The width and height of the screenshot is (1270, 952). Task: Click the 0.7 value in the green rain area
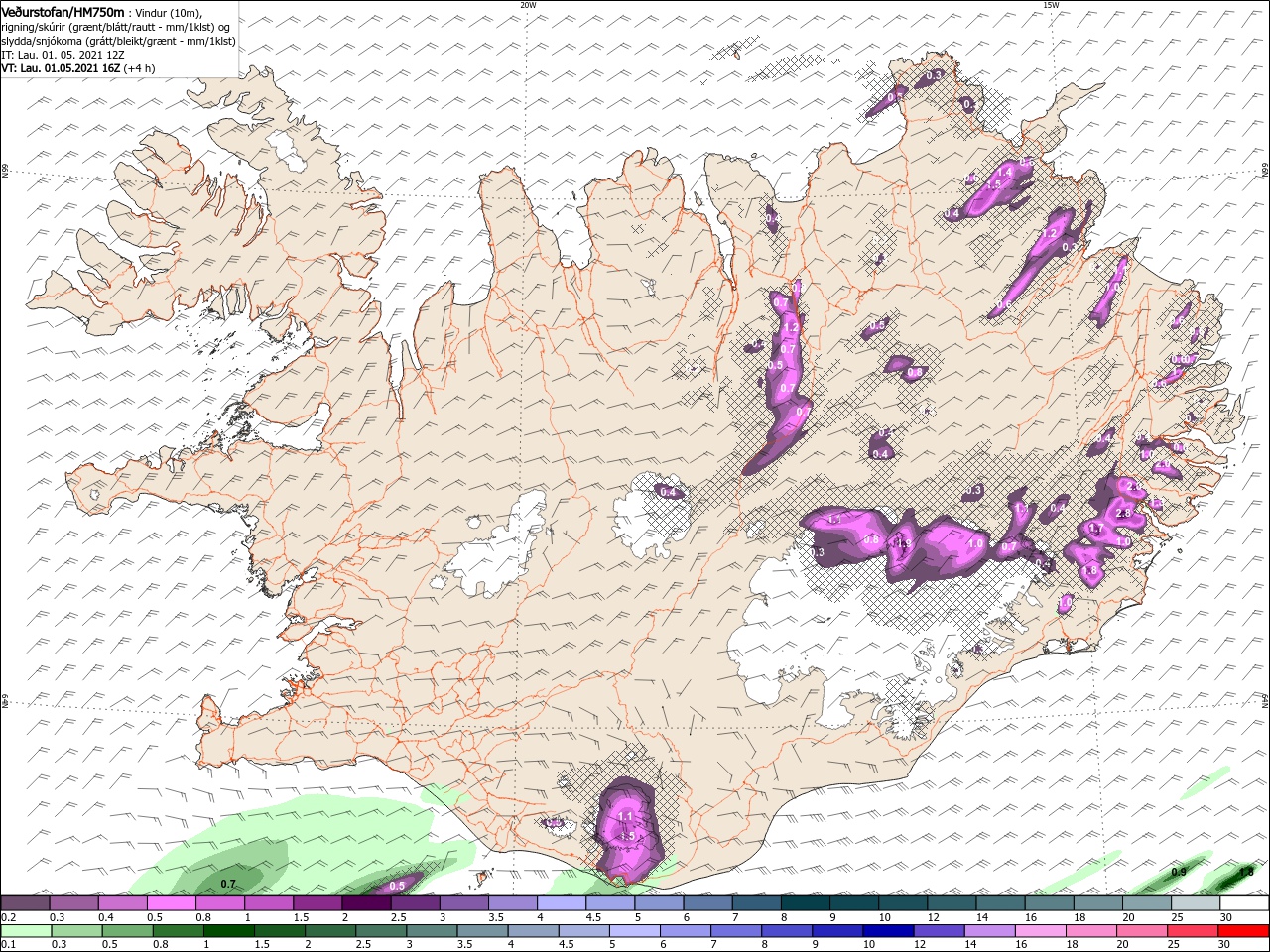[x=228, y=884]
